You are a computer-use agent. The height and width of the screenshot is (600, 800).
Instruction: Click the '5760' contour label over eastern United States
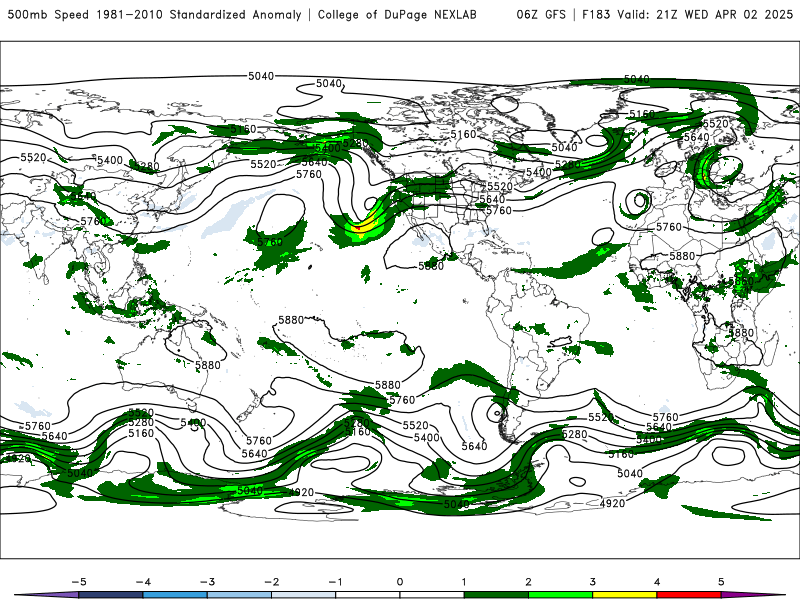498,210
